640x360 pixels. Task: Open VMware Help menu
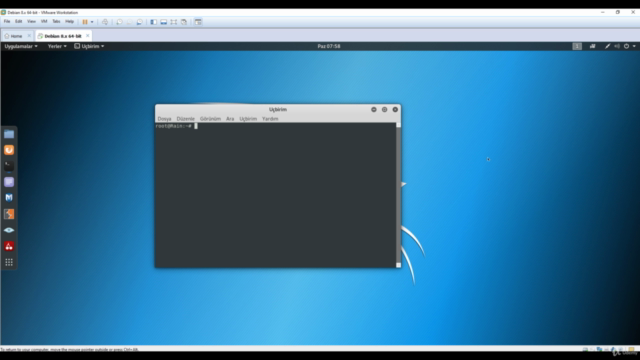tap(69, 22)
